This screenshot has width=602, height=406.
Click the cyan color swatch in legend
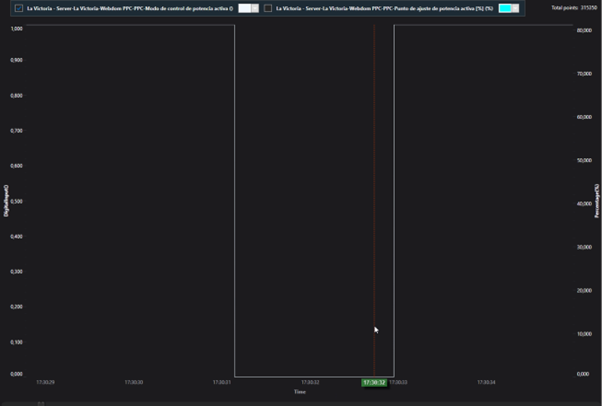[x=505, y=8]
